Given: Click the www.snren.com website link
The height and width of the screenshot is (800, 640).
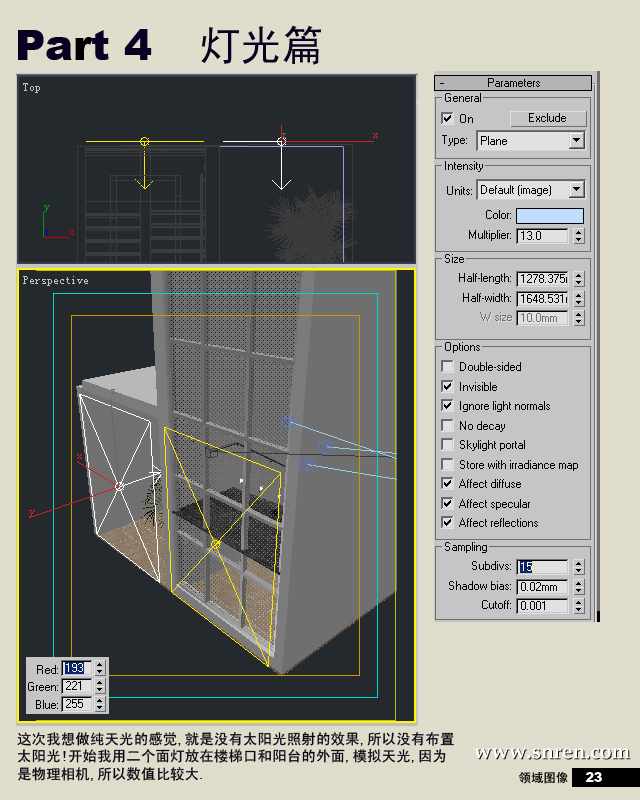Looking at the screenshot, I should point(552,753).
